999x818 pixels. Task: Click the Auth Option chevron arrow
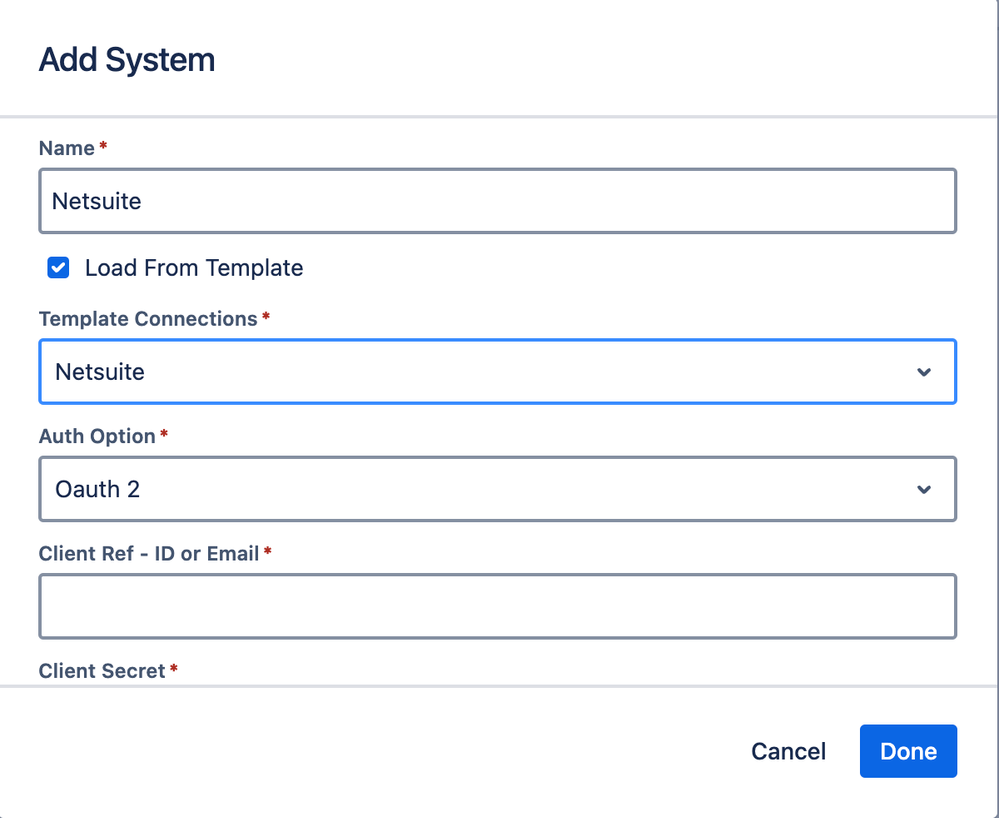click(x=924, y=489)
